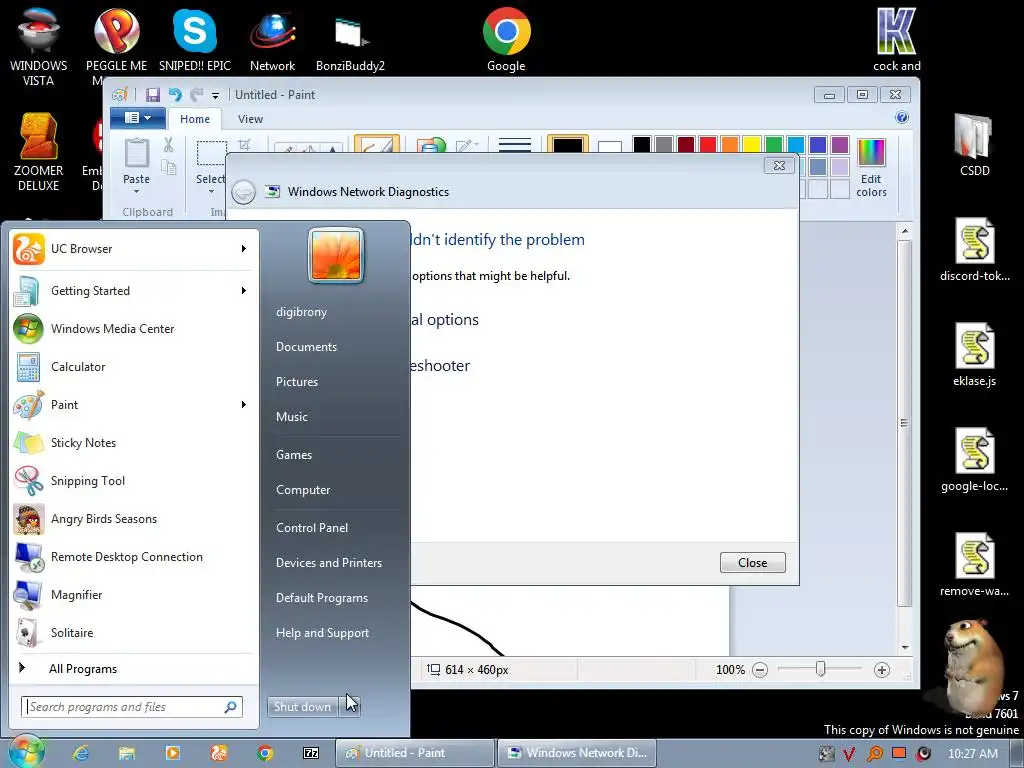This screenshot has height=768, width=1024.
Task: Open the SNIPED!! EPIC Skype desktop icon
Action: click(x=195, y=40)
